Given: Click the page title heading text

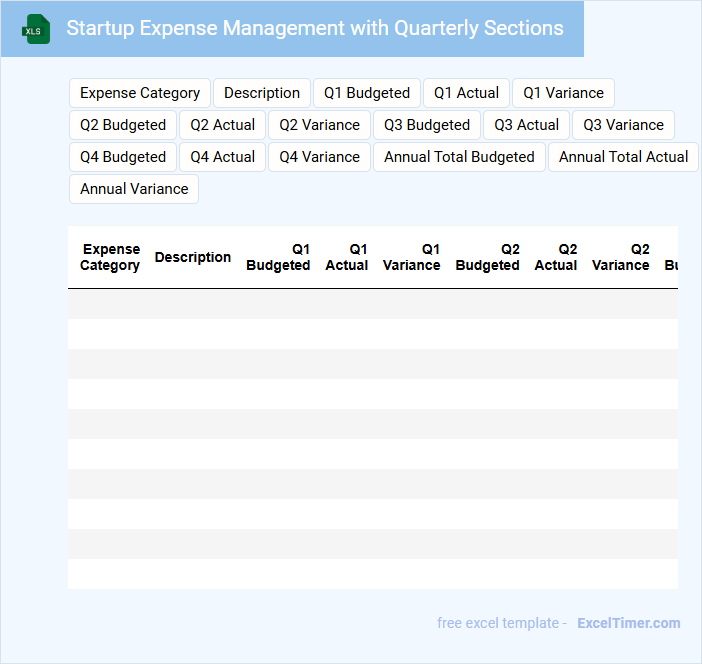Looking at the screenshot, I should point(315,28).
